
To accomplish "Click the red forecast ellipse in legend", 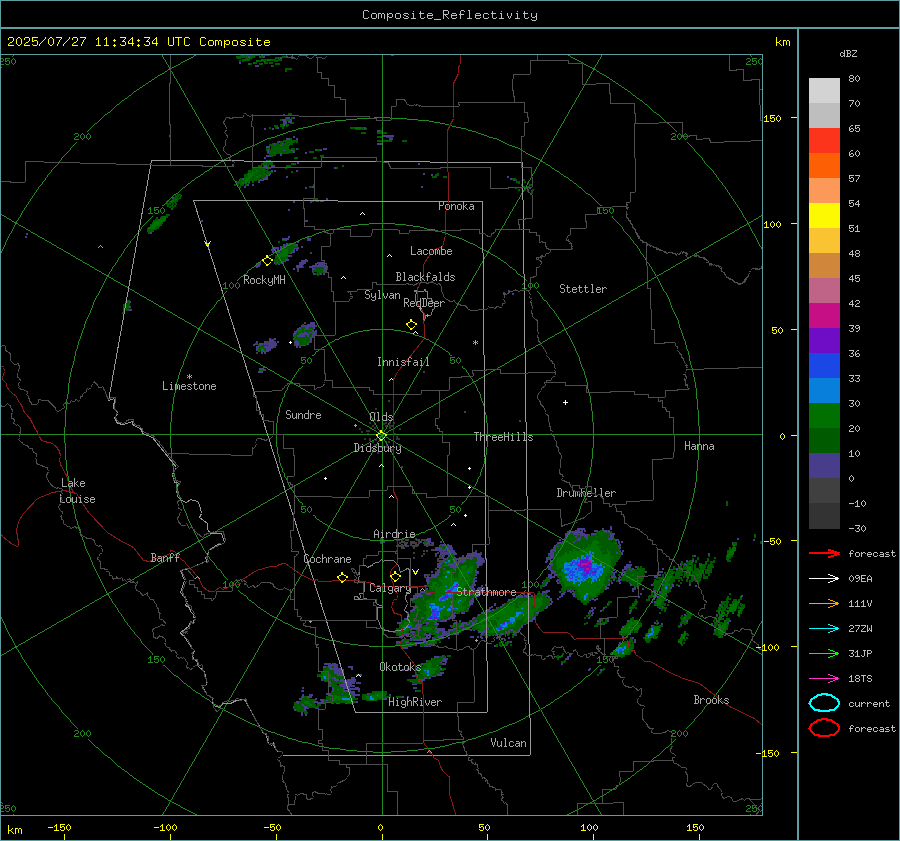I will tap(824, 728).
